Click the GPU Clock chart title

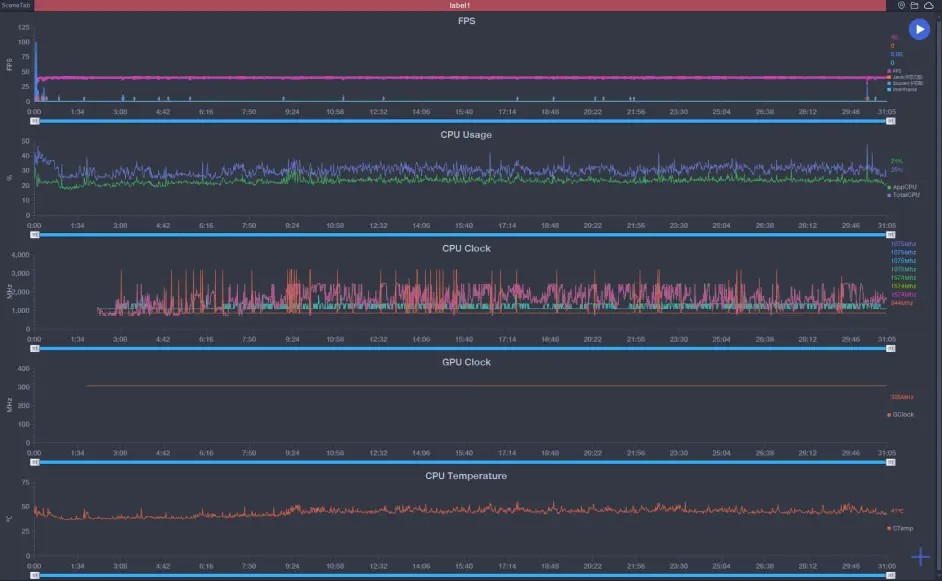(466, 362)
